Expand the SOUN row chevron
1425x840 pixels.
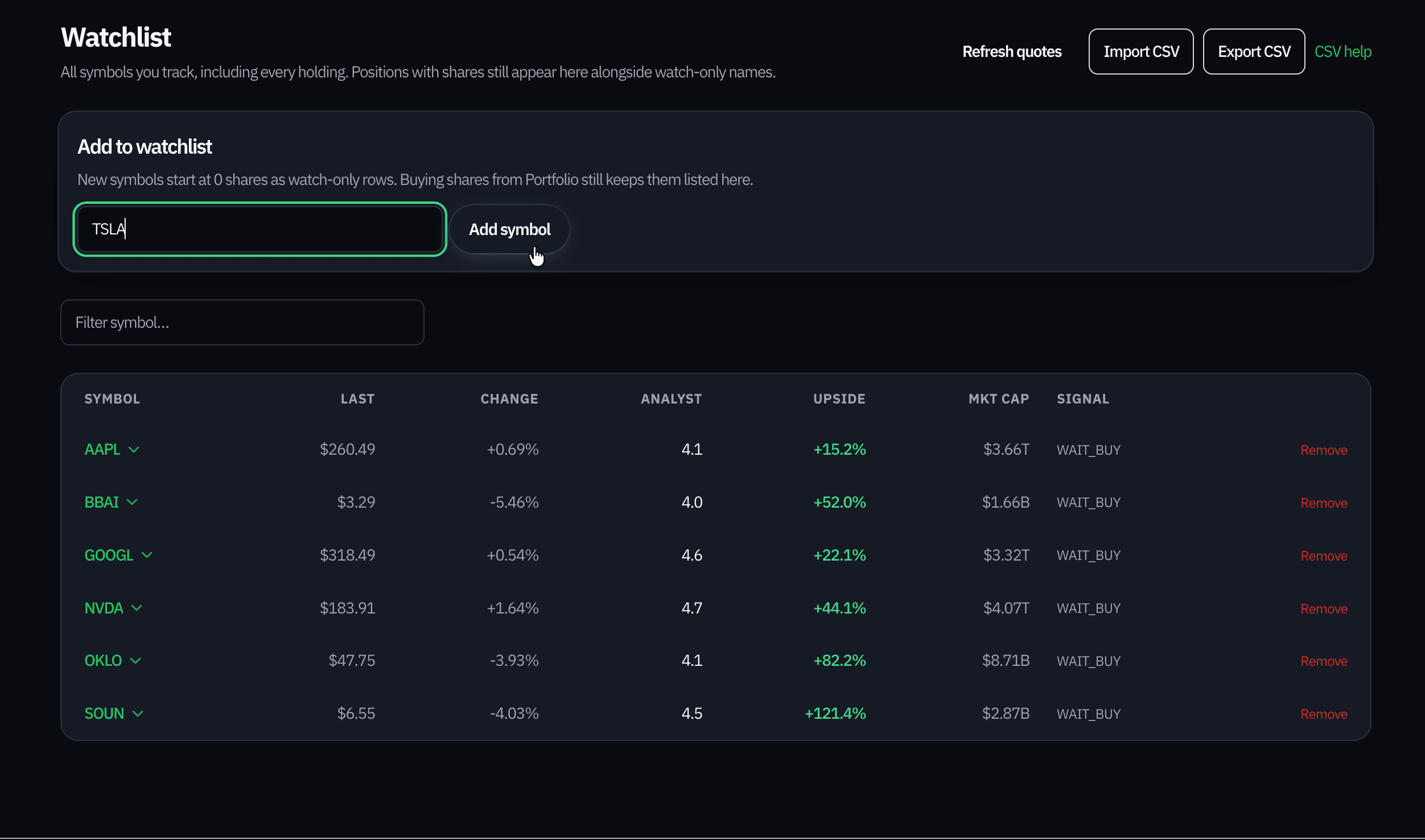[138, 714]
